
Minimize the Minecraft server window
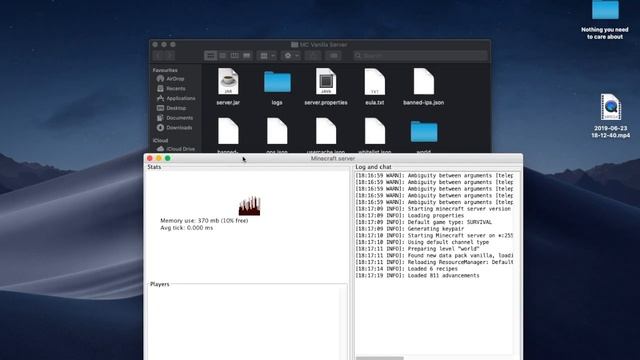(x=159, y=158)
